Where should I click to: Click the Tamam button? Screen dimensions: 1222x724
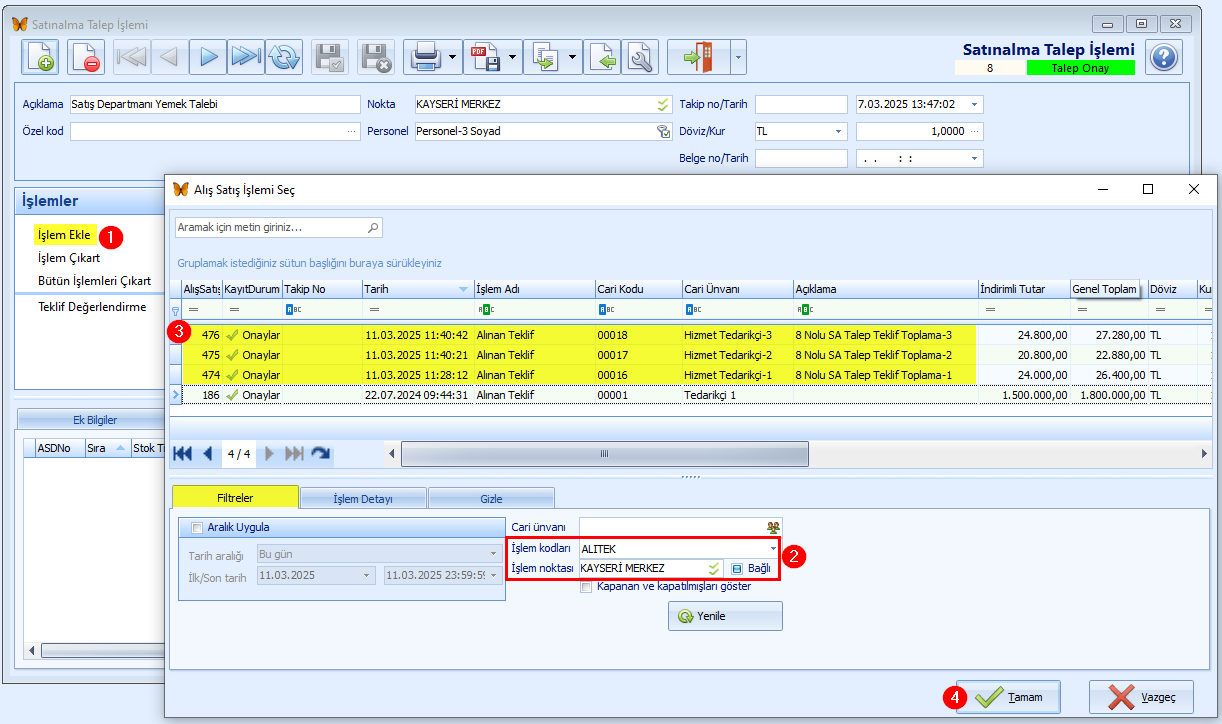click(1008, 697)
